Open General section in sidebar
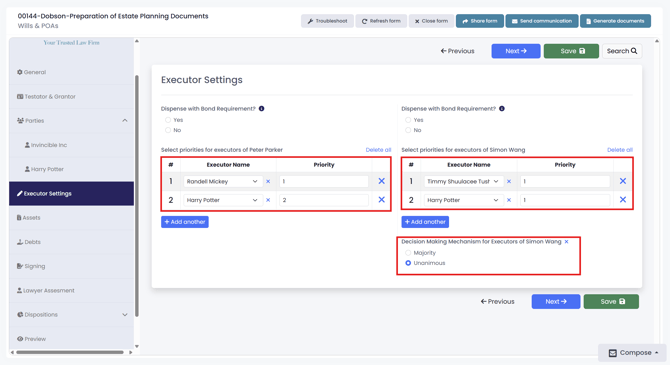The image size is (670, 365). (x=71, y=72)
